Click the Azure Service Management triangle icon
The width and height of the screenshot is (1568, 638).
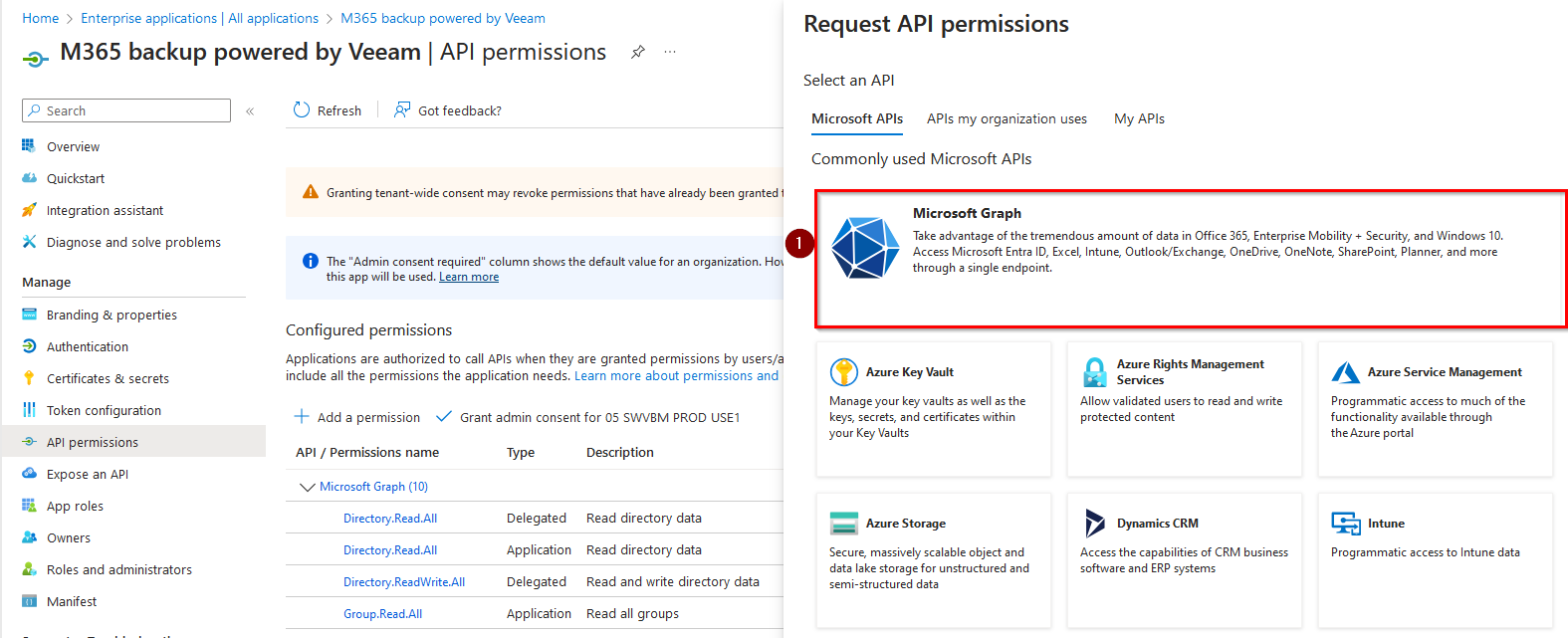(x=1346, y=372)
